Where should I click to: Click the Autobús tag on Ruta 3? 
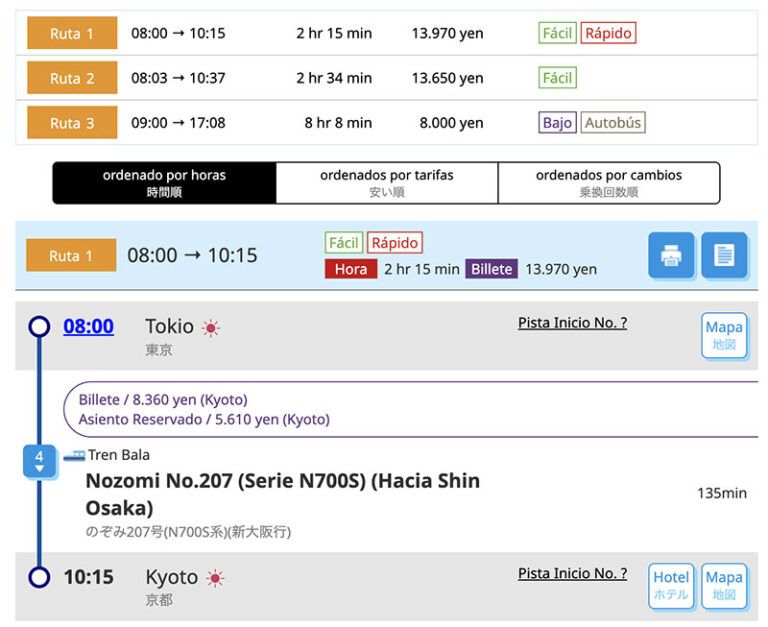coord(613,123)
